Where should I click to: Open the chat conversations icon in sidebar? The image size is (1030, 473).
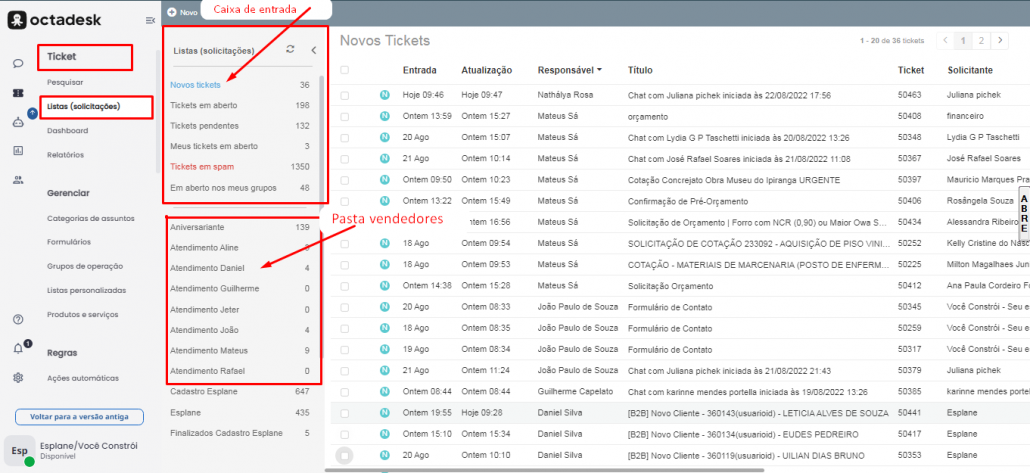[18, 63]
